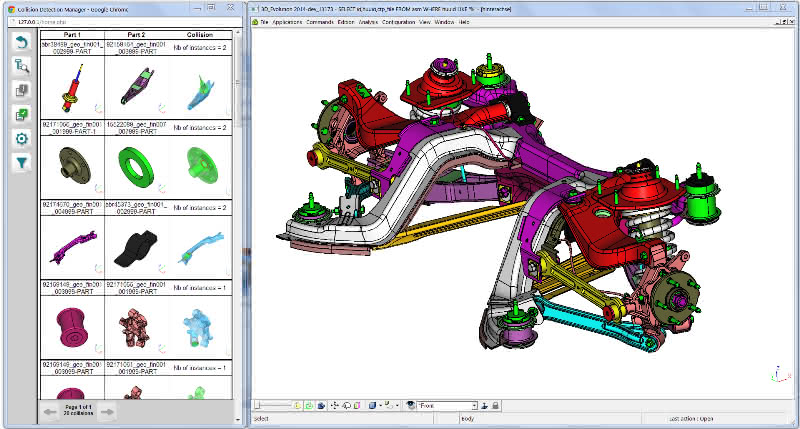The width and height of the screenshot is (800, 429).
Task: Click the Part 1 column header
Action: tap(72, 35)
